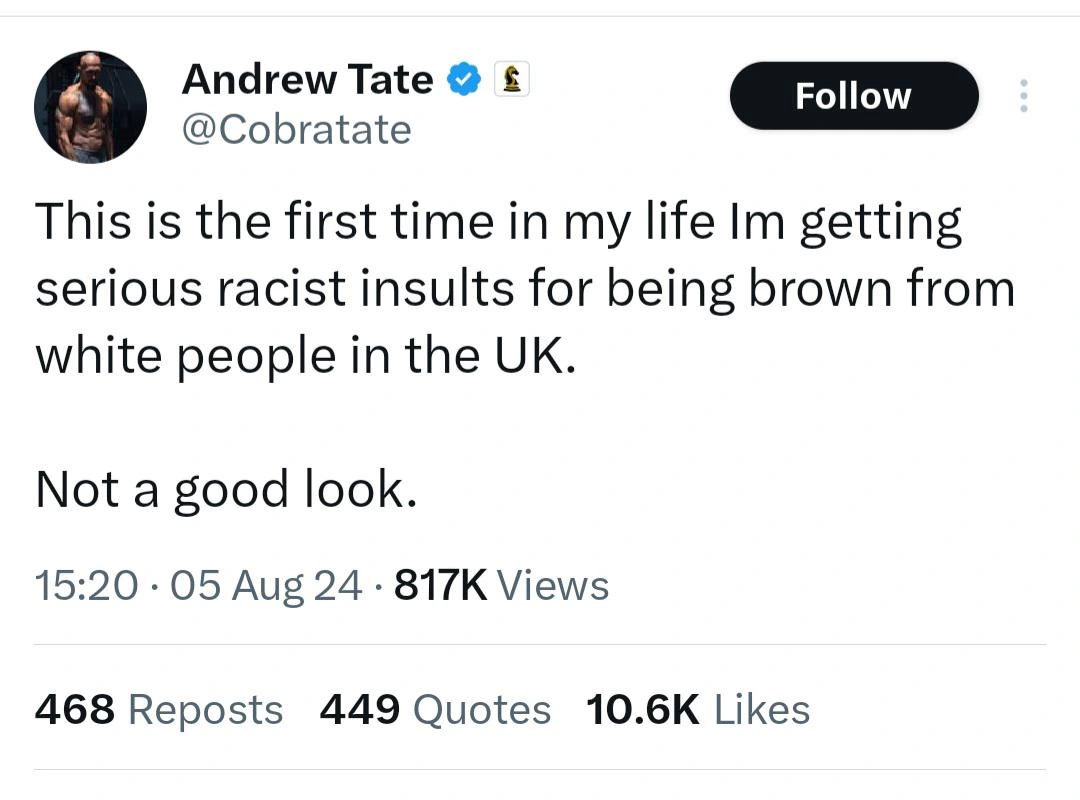This screenshot has width=1080, height=800.
Task: Click the 15:20 timestamp
Action: [86, 585]
